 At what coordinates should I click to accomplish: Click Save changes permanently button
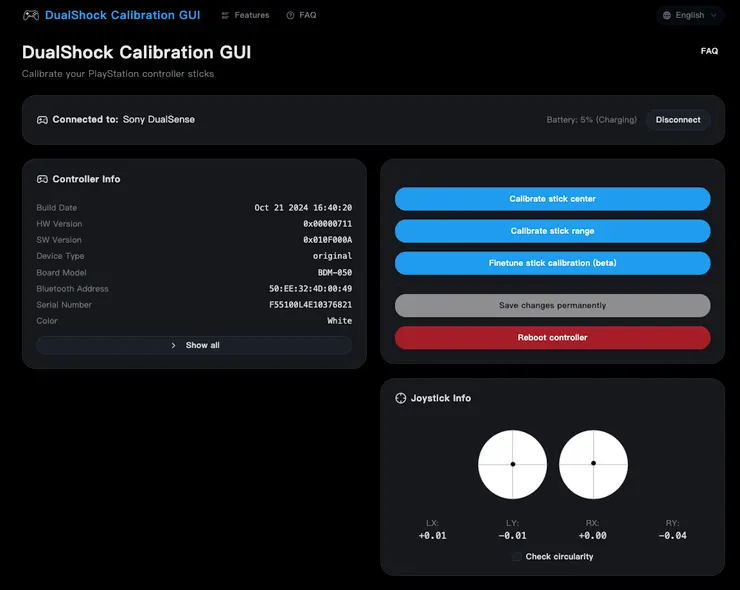pyautogui.click(x=552, y=305)
